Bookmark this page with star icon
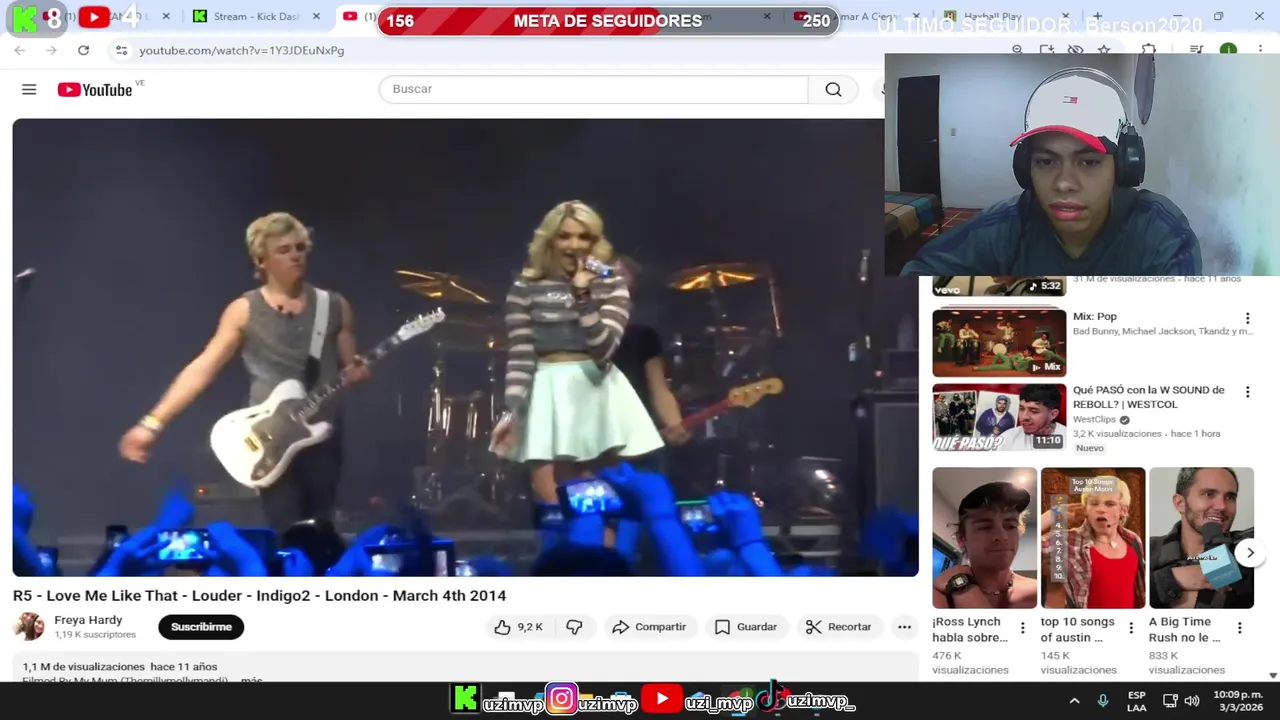Viewport: 1280px width, 720px height. click(1104, 50)
